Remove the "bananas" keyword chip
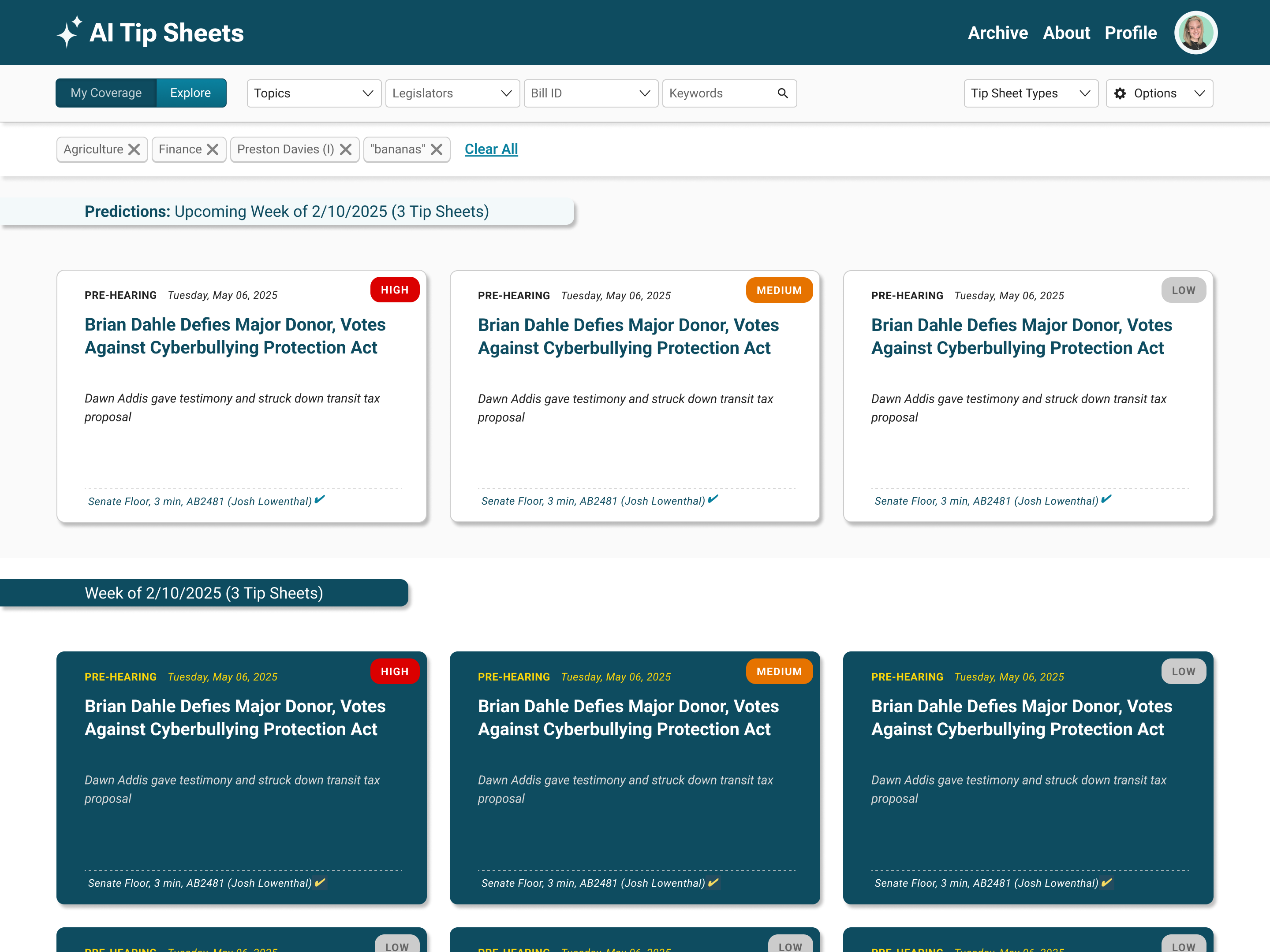1270x952 pixels. click(437, 150)
